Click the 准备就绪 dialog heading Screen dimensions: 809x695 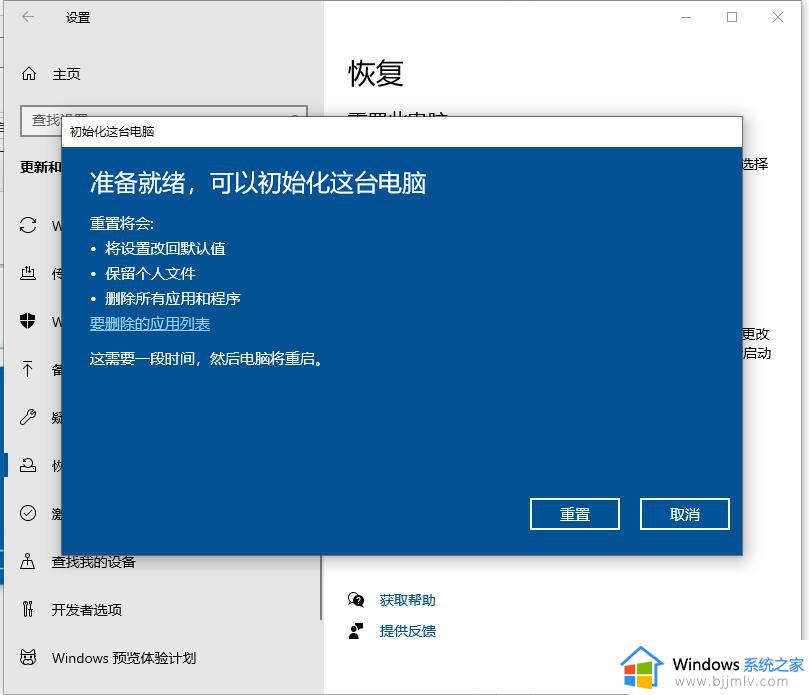[258, 183]
